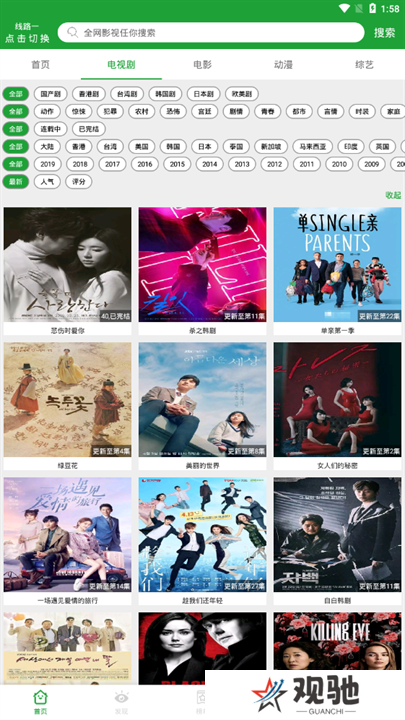Filter genre by 惊悚
Screen dimensions: 405x720
tap(79, 111)
